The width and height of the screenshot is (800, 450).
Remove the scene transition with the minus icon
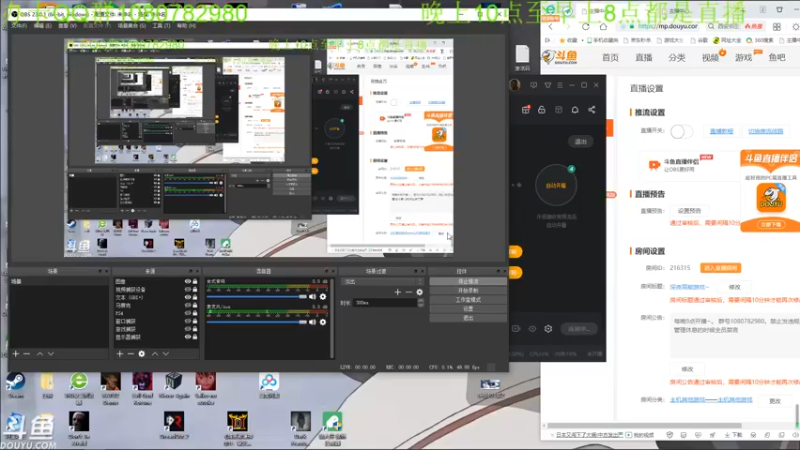(x=409, y=292)
